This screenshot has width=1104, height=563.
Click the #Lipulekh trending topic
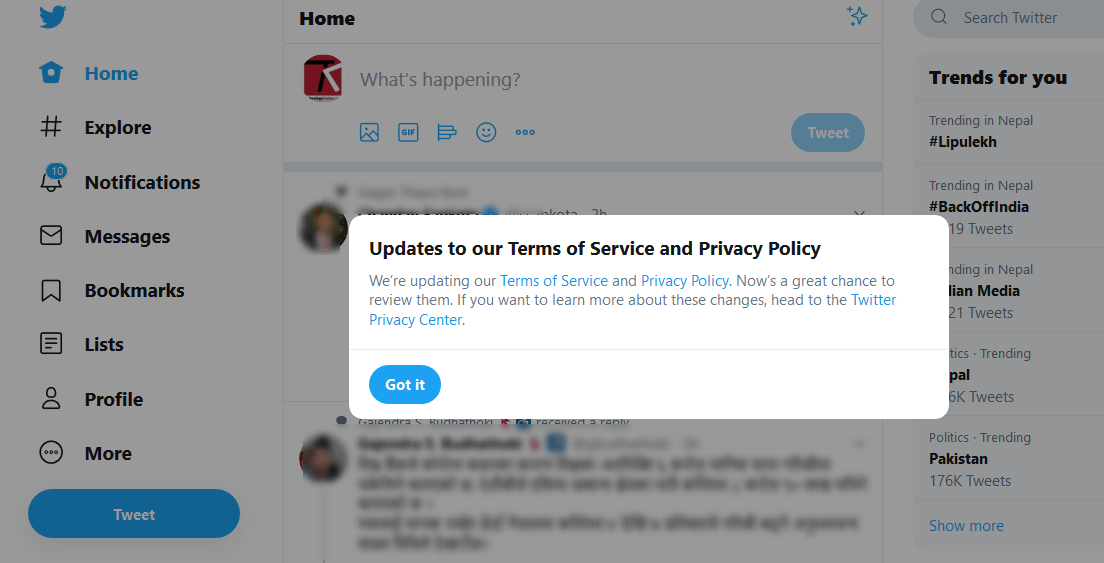click(x=963, y=142)
